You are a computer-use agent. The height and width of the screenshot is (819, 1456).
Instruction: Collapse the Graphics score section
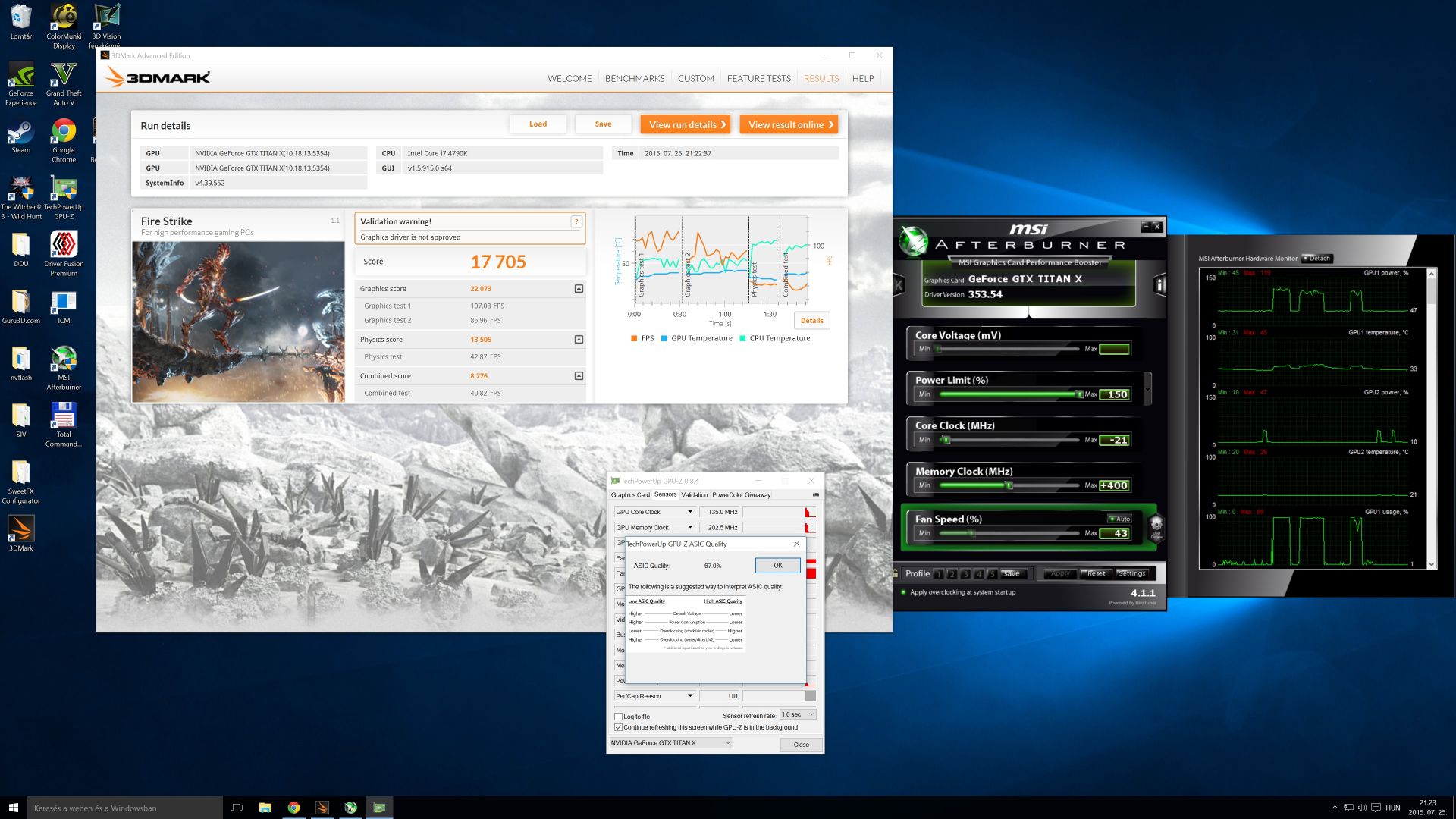579,289
